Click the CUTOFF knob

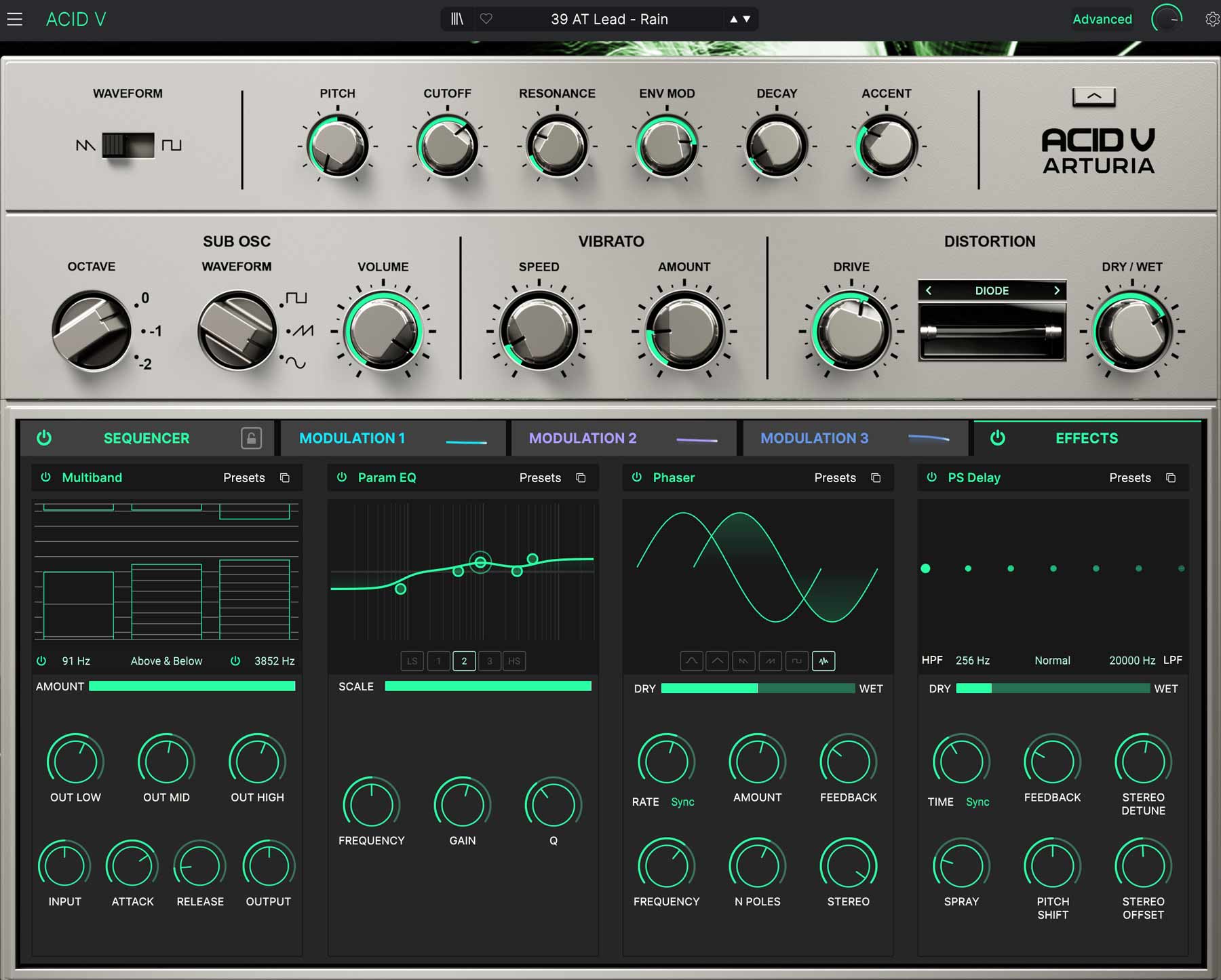click(447, 146)
